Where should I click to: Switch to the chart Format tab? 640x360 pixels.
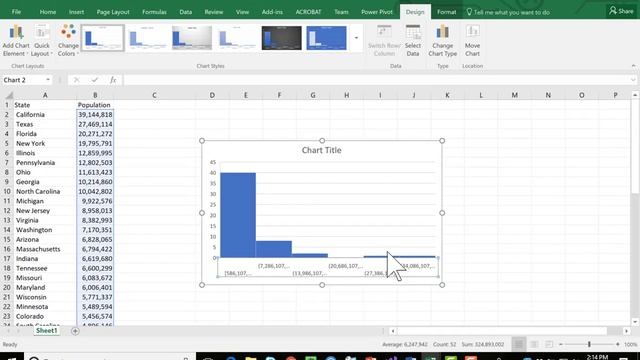pos(446,12)
